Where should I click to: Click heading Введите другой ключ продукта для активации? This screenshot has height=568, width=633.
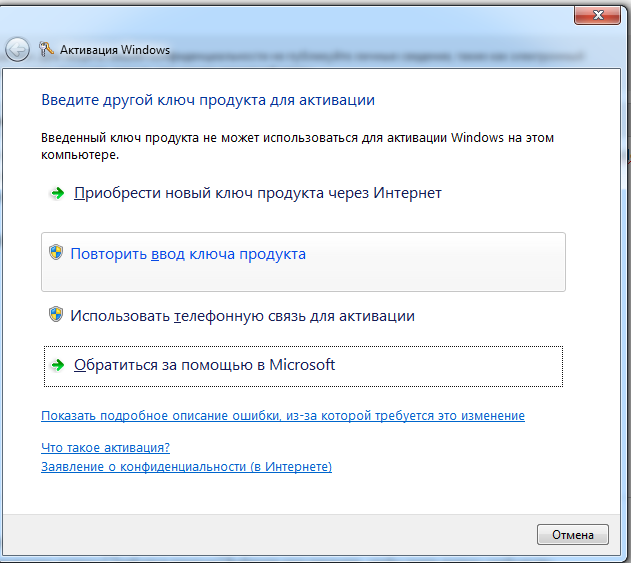coord(208,100)
